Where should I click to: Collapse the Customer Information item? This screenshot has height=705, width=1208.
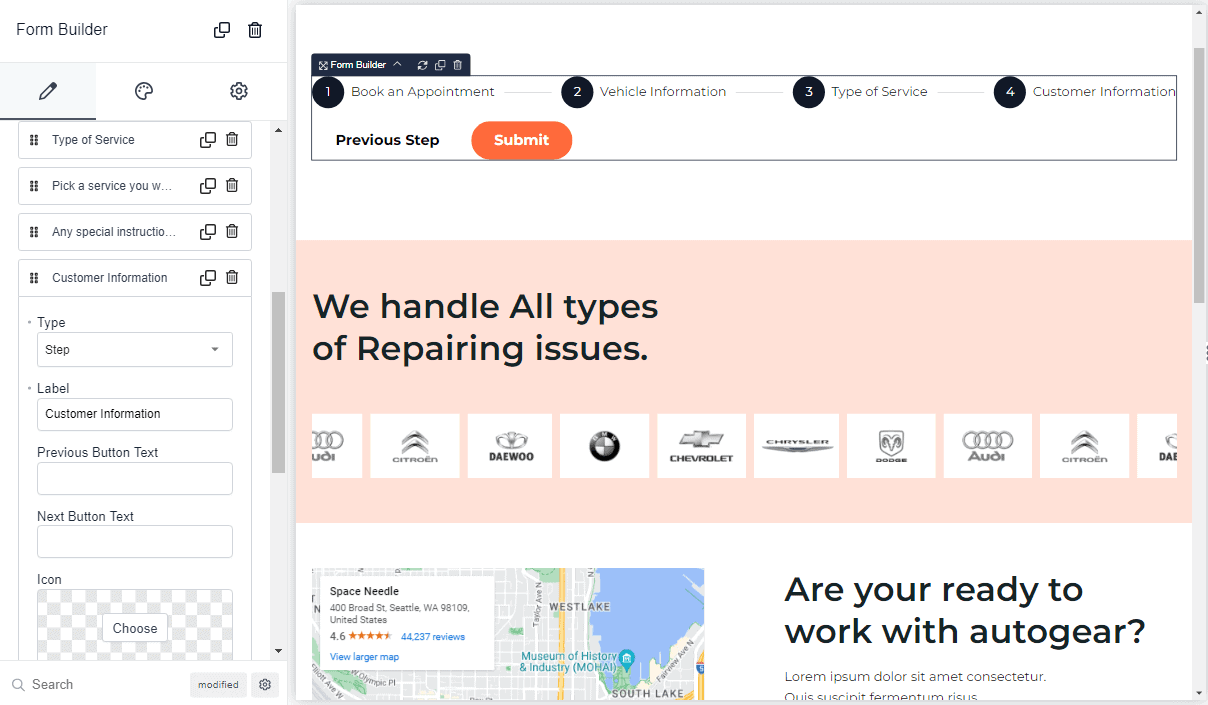pos(135,278)
